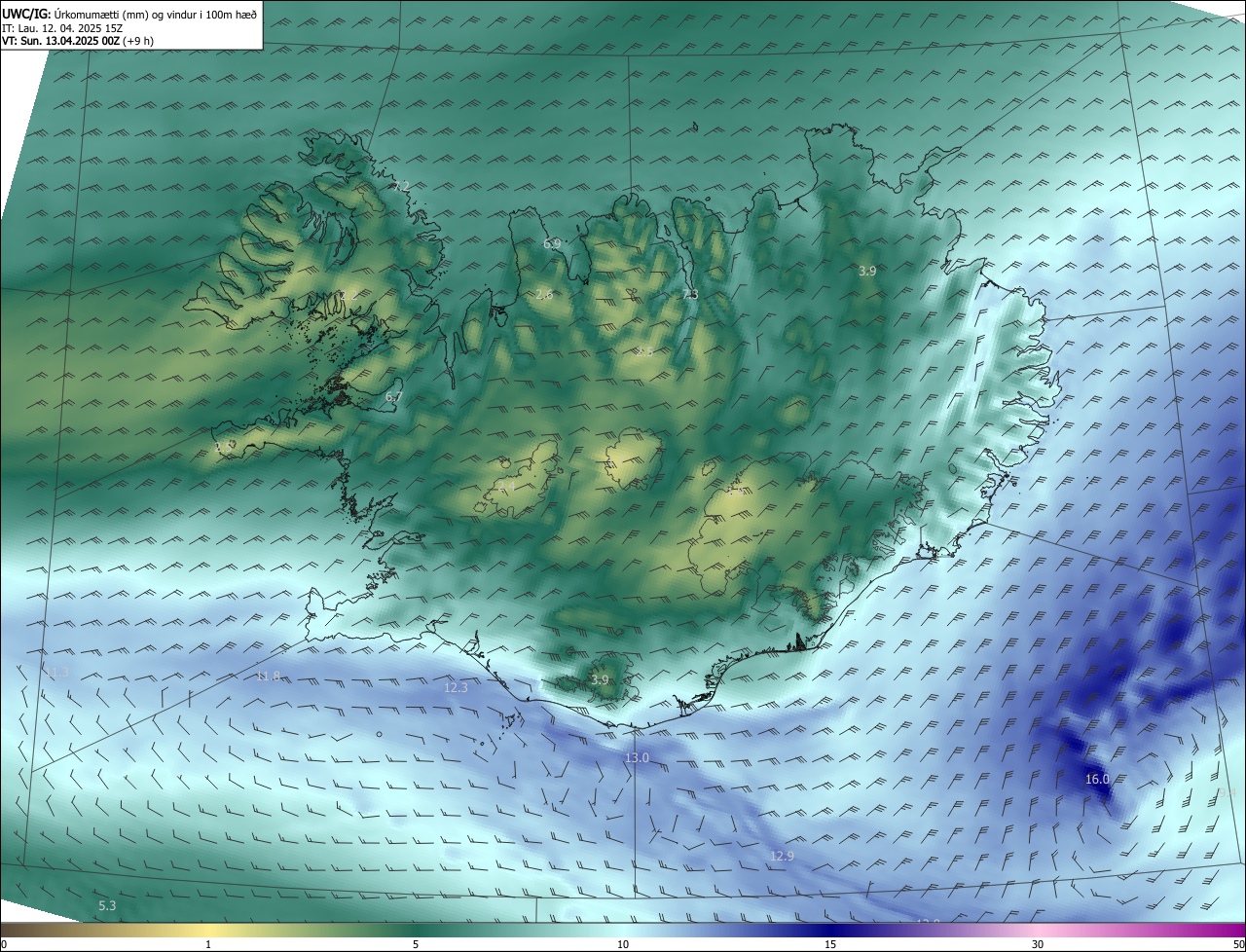The width and height of the screenshot is (1246, 952).
Task: Click the color scale at the 15 mm mark
Action: (830, 930)
